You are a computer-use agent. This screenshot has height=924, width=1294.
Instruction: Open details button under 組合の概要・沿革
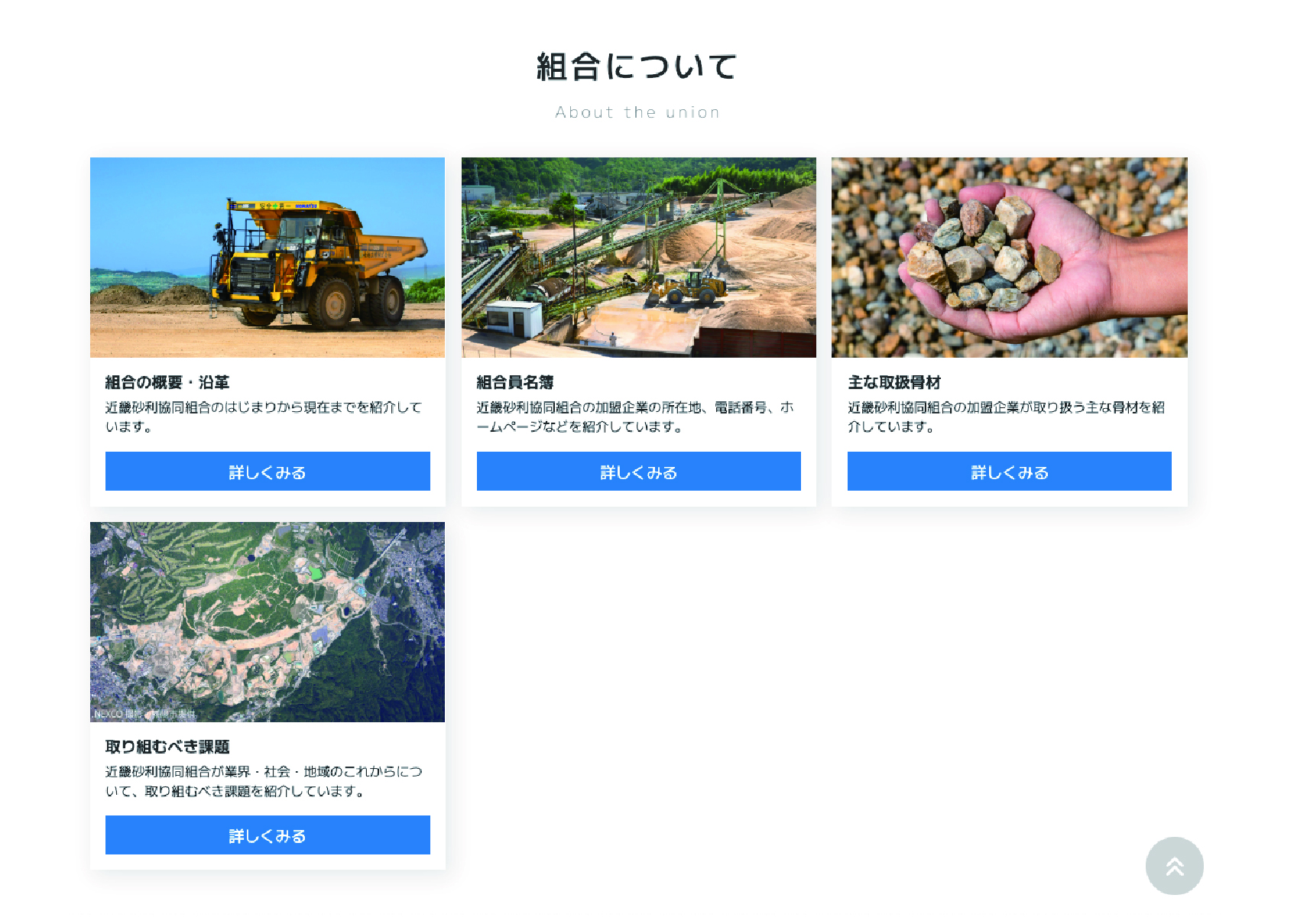click(x=268, y=471)
